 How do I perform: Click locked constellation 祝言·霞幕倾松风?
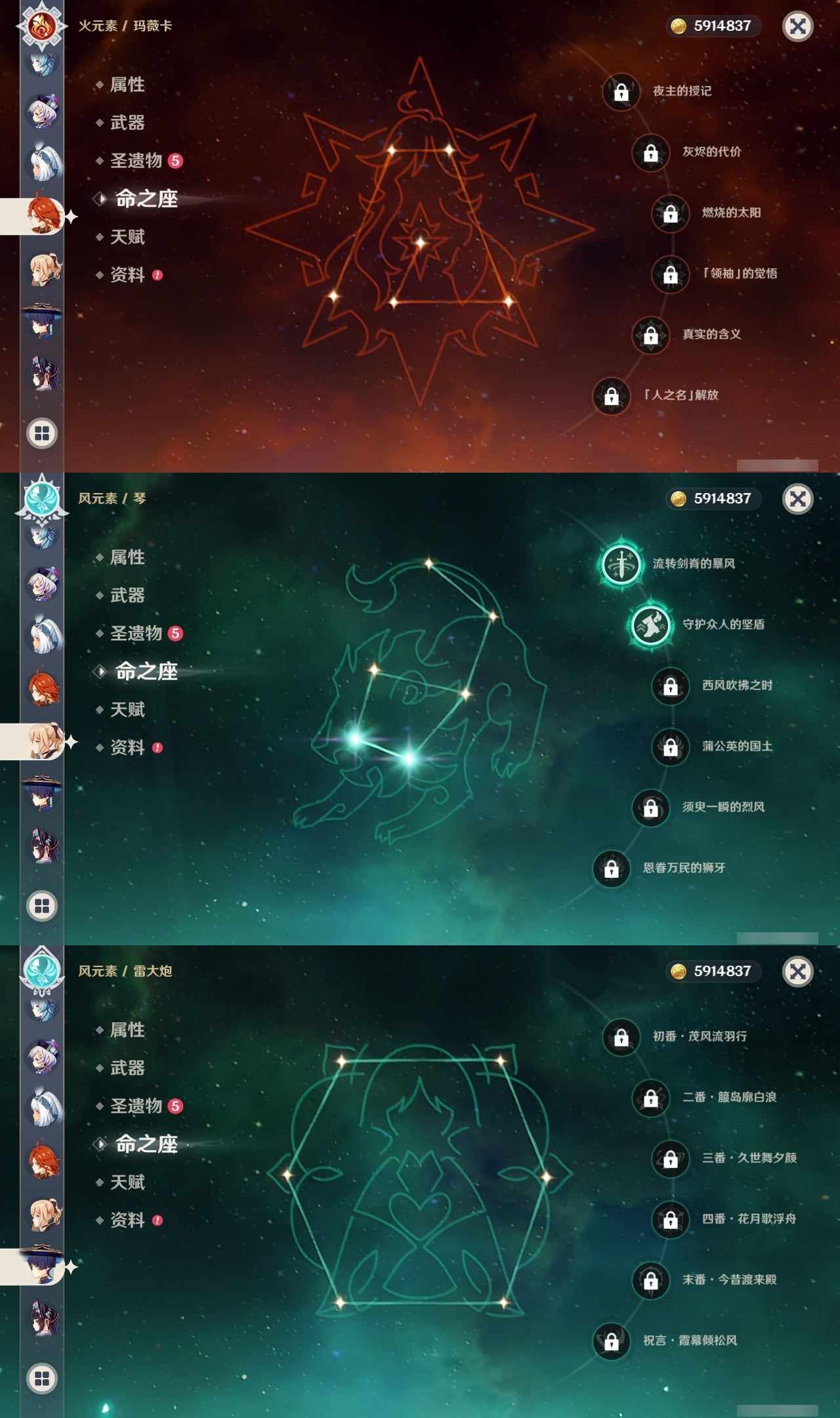click(x=612, y=1341)
